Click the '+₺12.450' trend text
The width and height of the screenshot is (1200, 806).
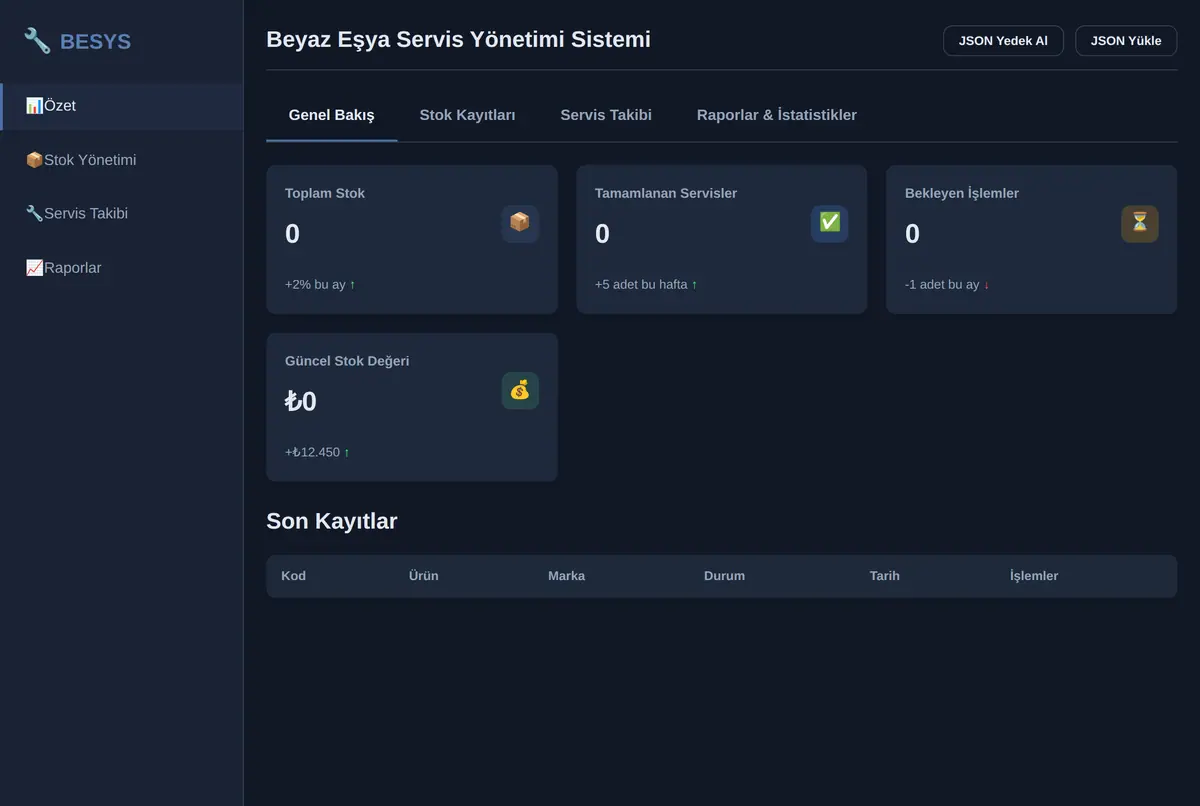point(317,452)
